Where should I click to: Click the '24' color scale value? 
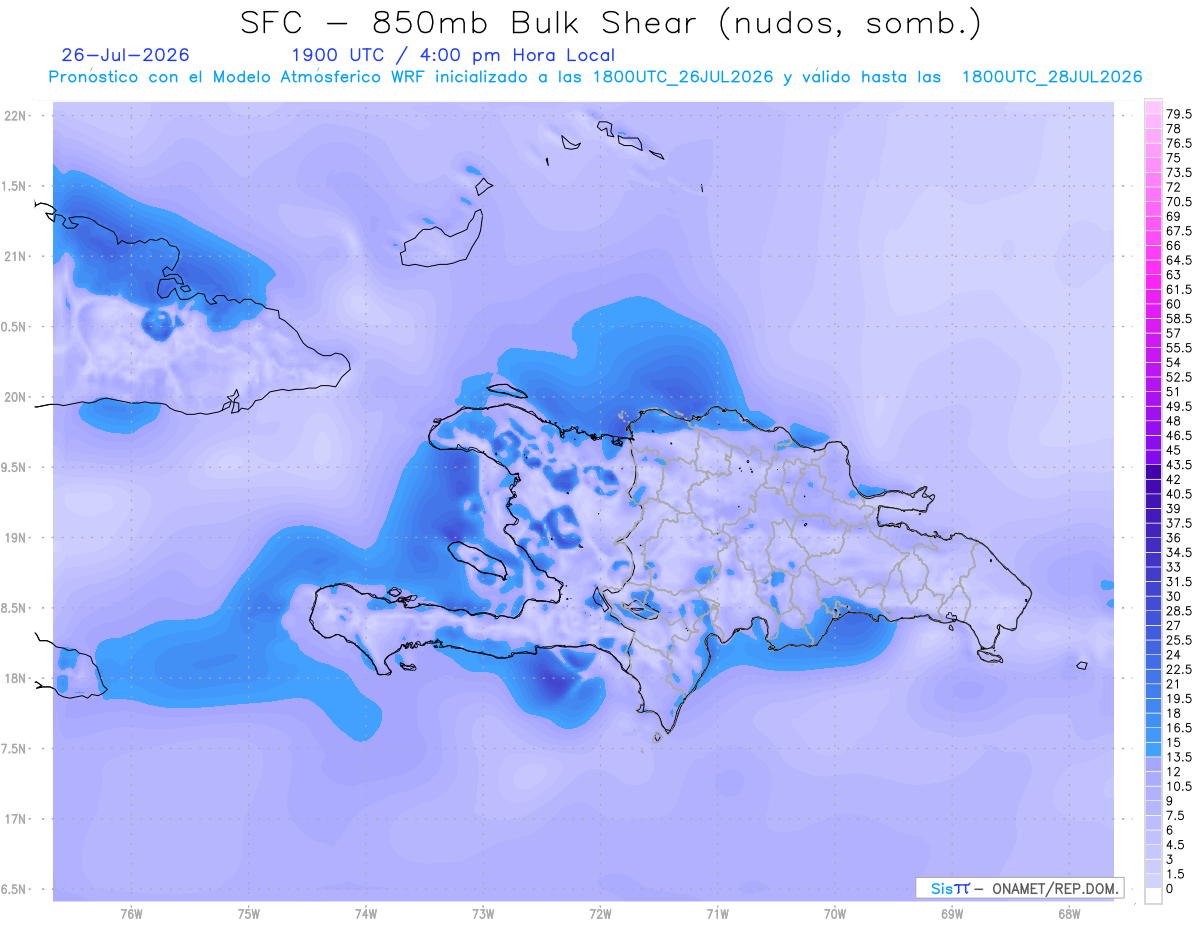1174,654
